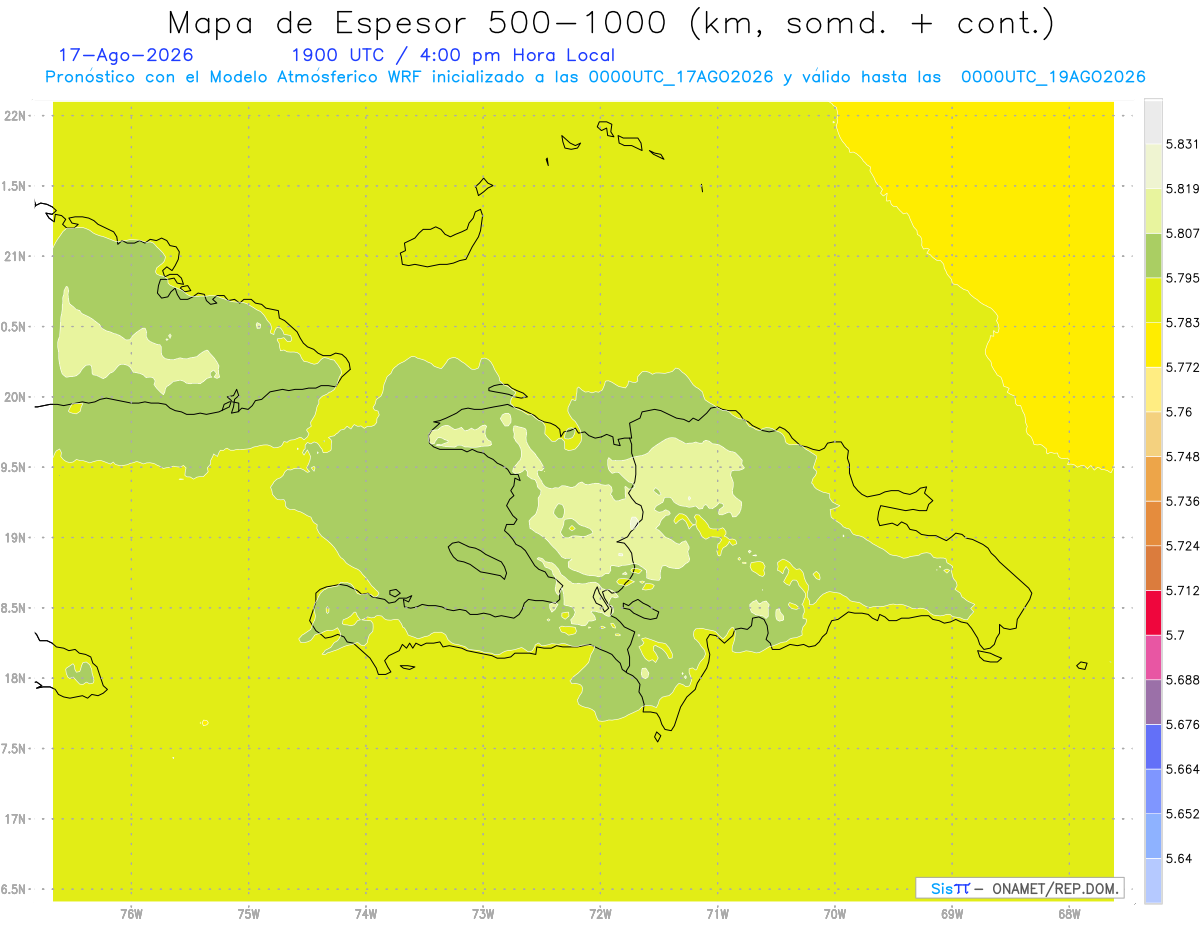Pick the gray legend band above 5.831
The image size is (1200, 927).
click(x=1153, y=122)
